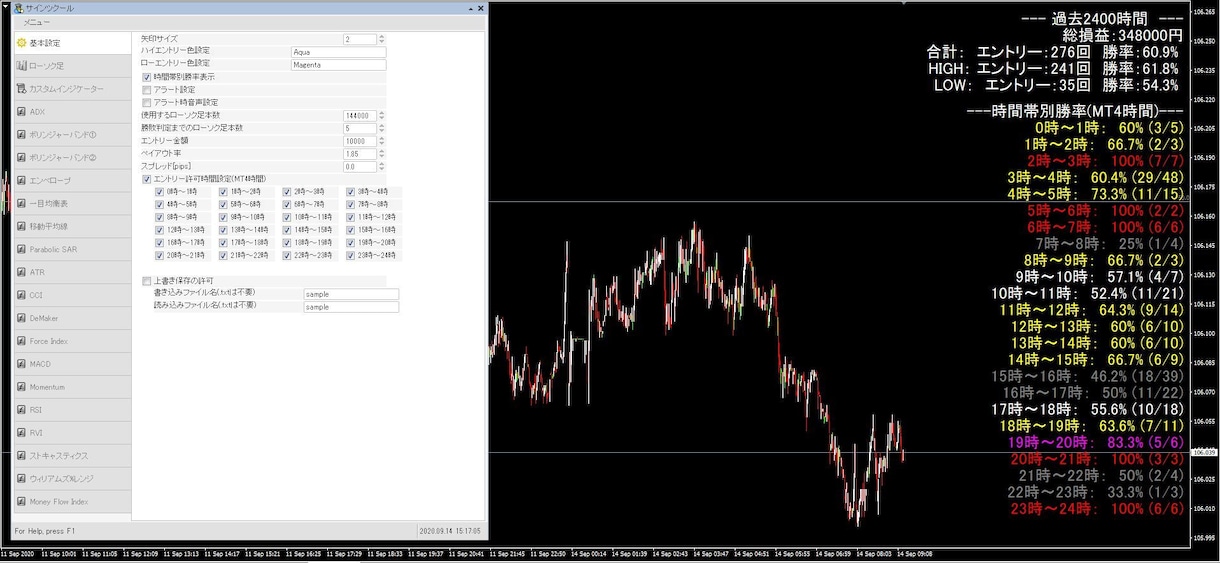Click the '19時～20時: 83.3% (5/6)' chart line
1220x563 pixels.
1096,442
